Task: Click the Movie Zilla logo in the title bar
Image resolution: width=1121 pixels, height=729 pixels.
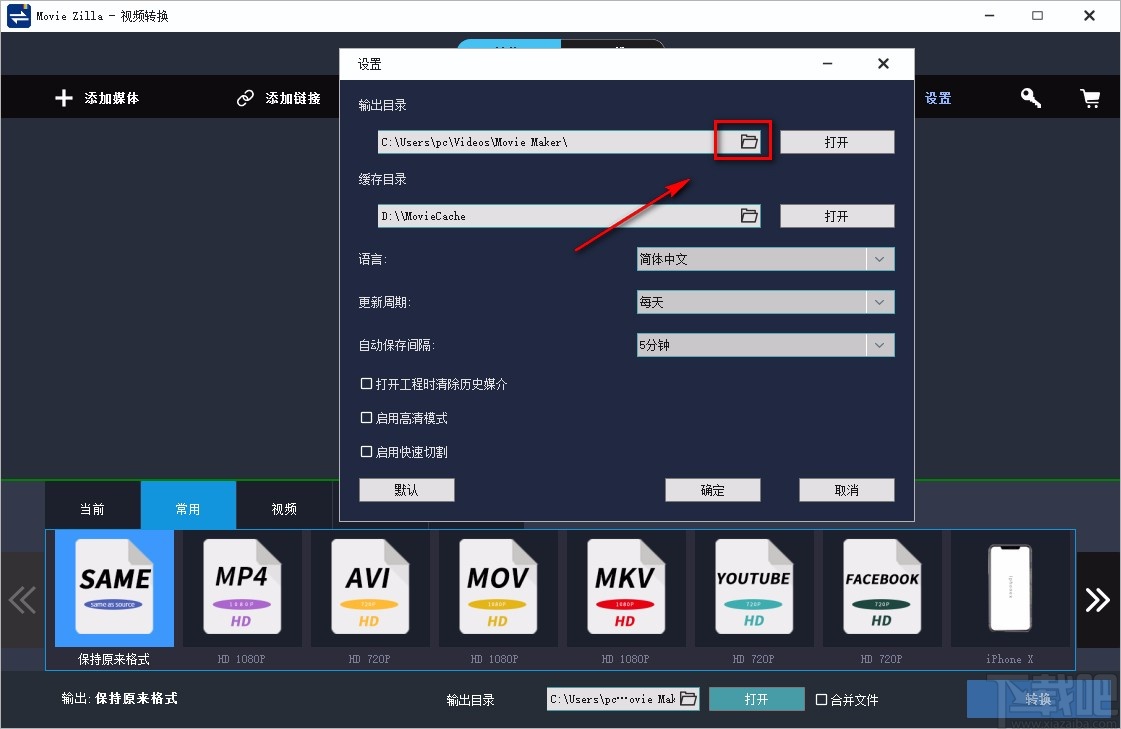Action: [x=16, y=15]
